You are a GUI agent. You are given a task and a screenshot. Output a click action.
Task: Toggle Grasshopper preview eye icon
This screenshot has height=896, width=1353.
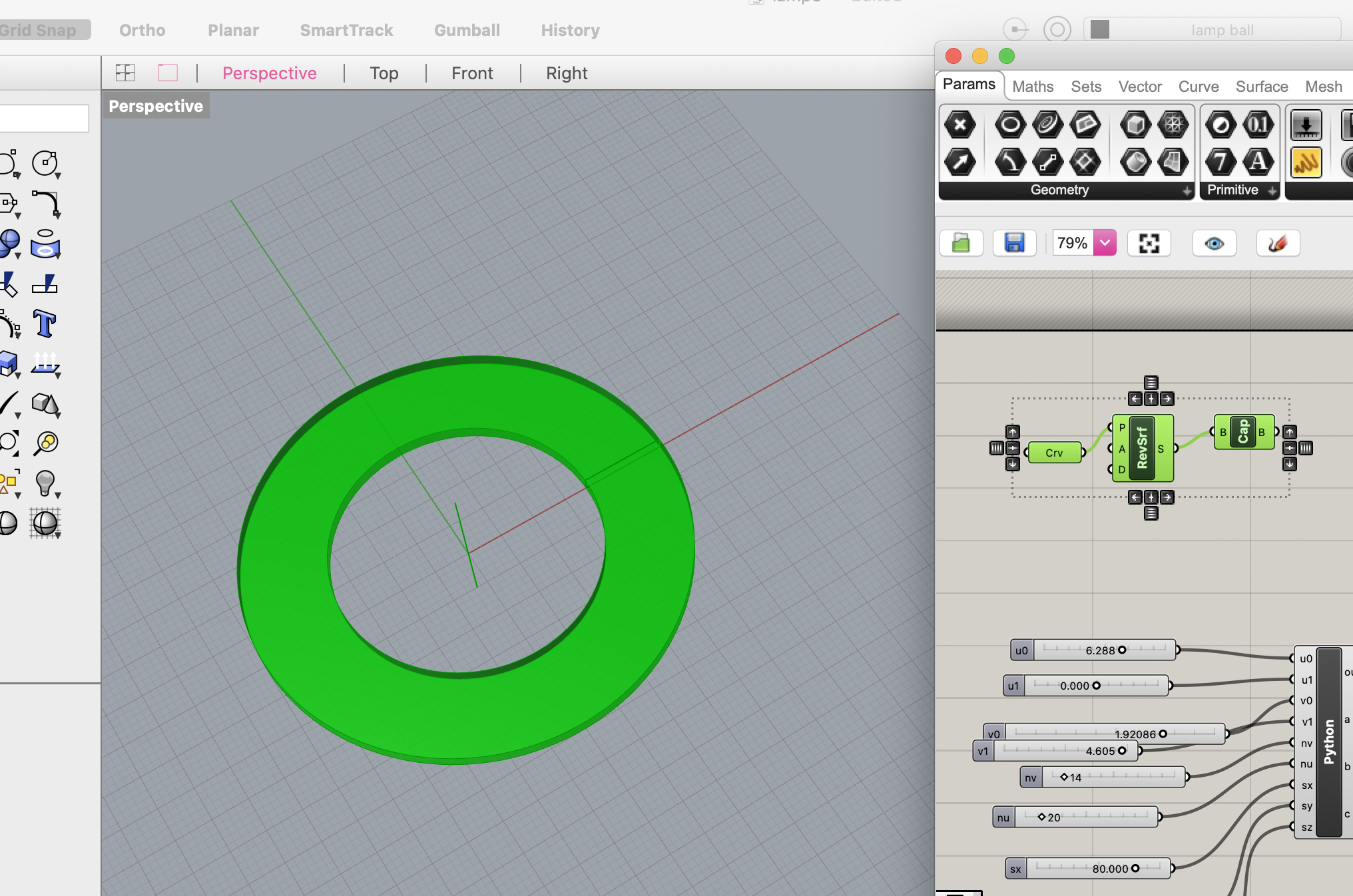tap(1215, 243)
